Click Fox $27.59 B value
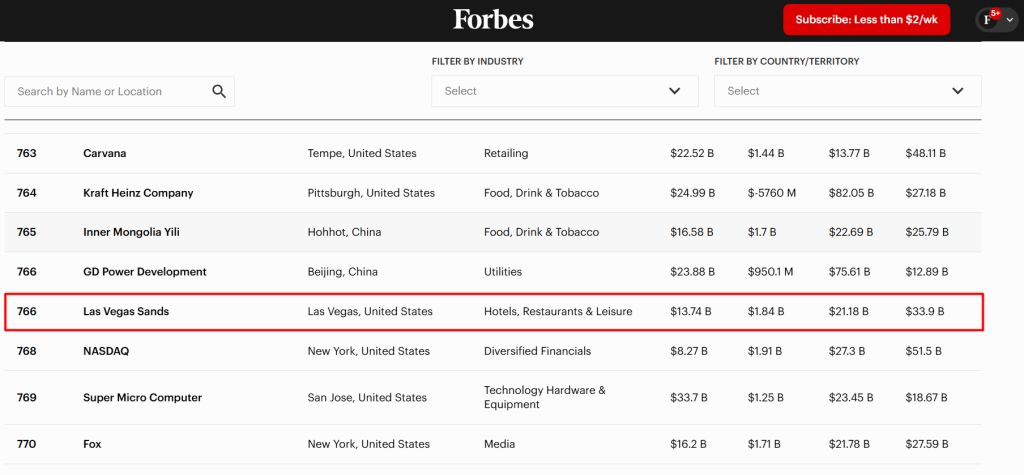Image resolution: width=1024 pixels, height=475 pixels. tap(927, 444)
